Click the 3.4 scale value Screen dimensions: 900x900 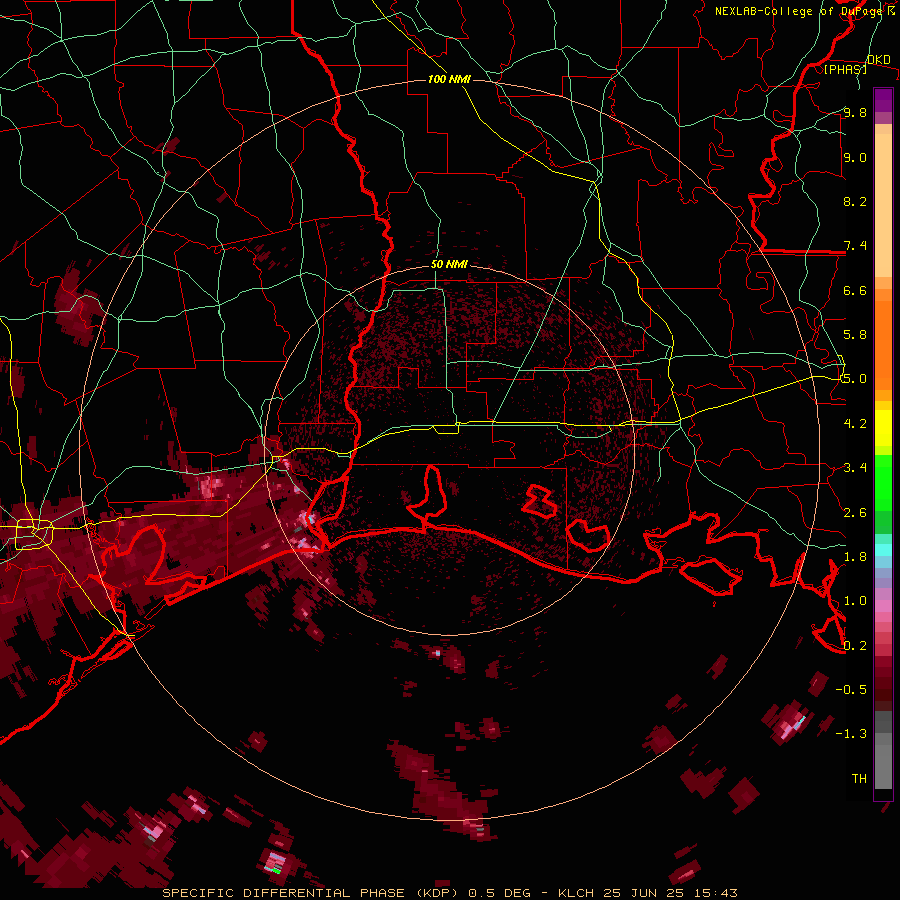tap(855, 468)
